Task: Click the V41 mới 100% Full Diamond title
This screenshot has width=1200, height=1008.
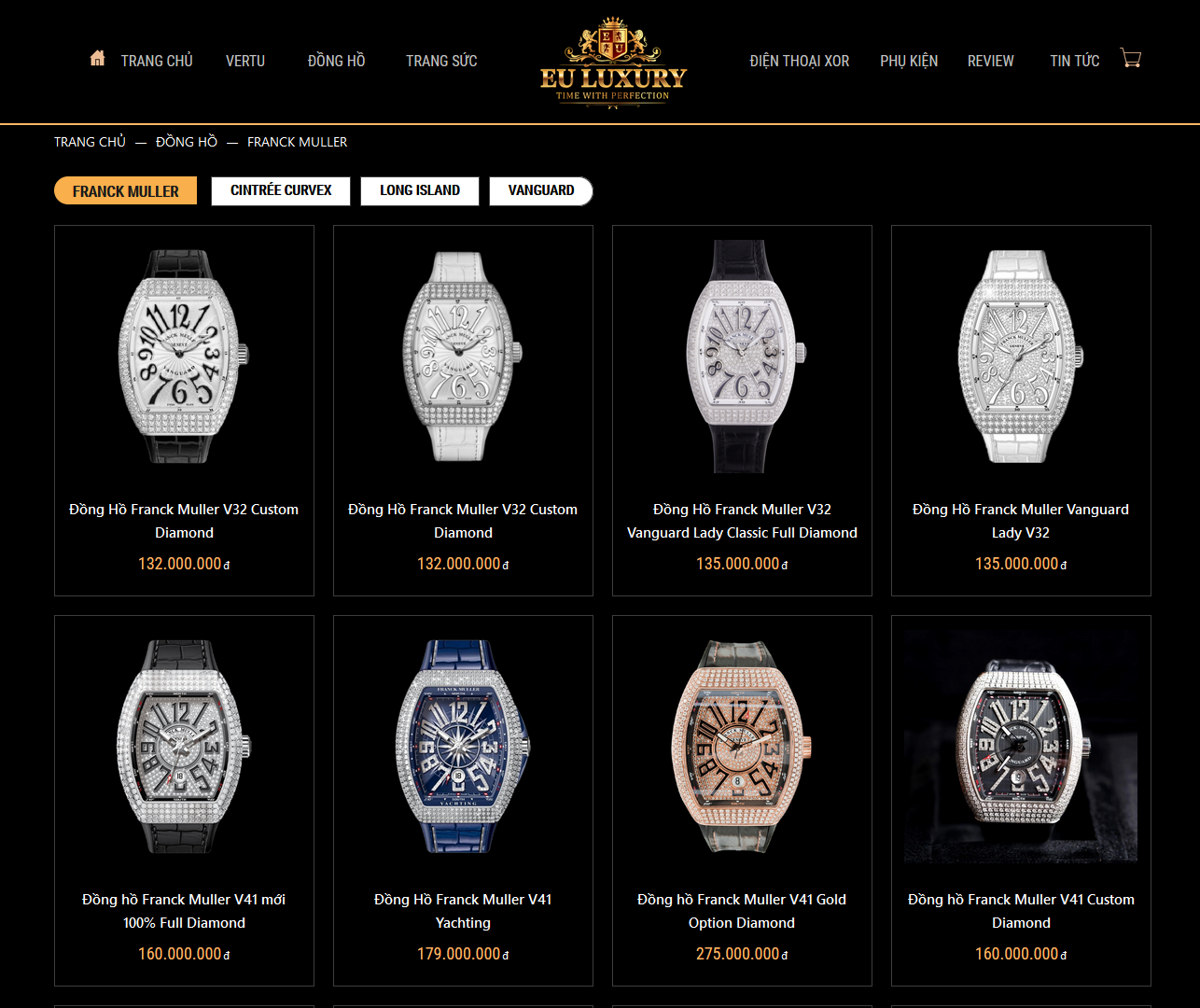Action: coord(184,911)
